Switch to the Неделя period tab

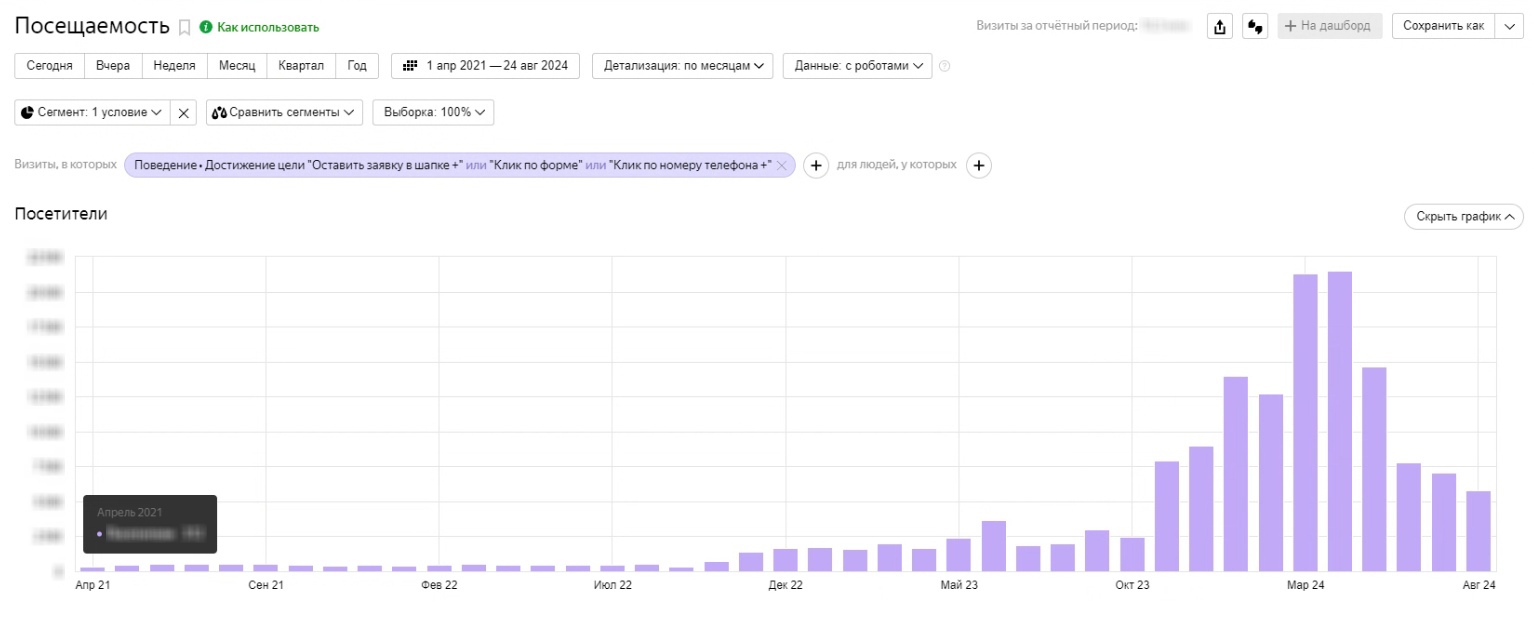click(174, 66)
